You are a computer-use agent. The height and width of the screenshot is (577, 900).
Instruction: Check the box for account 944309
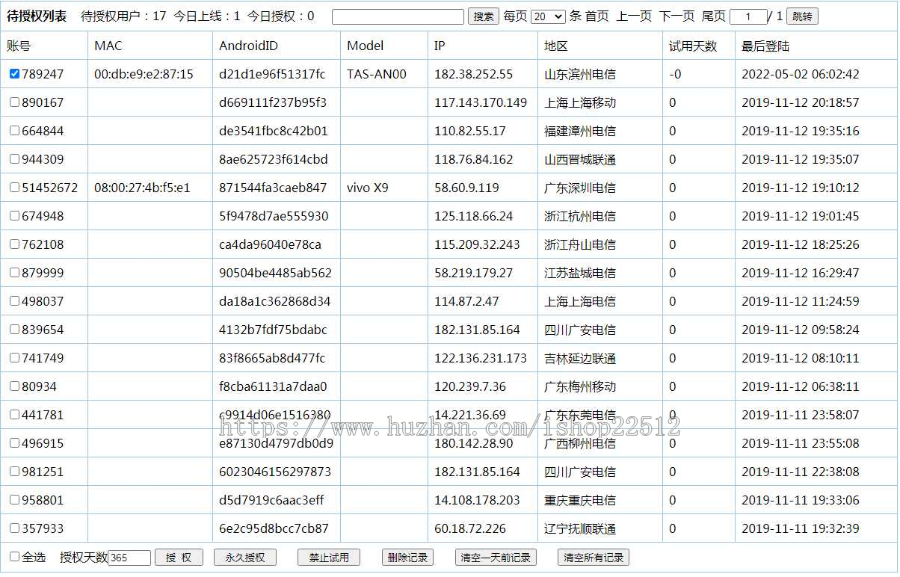click(14, 159)
